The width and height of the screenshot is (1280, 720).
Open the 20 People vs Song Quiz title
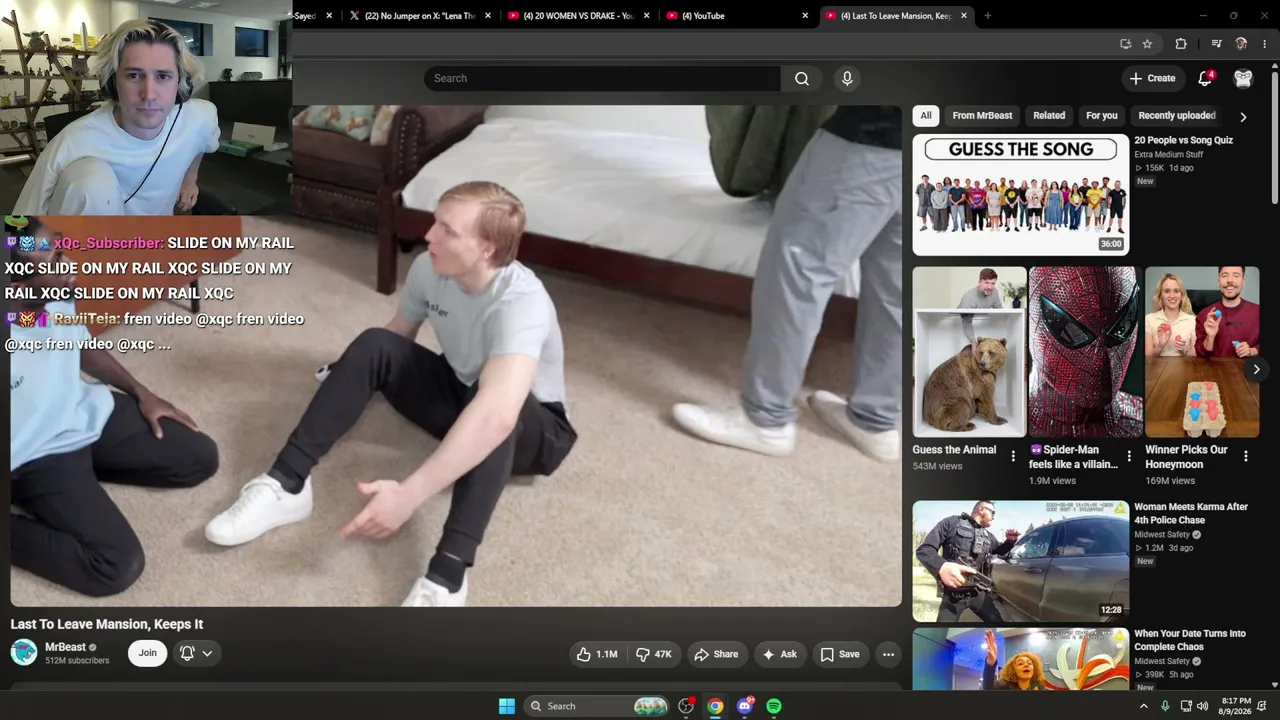1183,141
